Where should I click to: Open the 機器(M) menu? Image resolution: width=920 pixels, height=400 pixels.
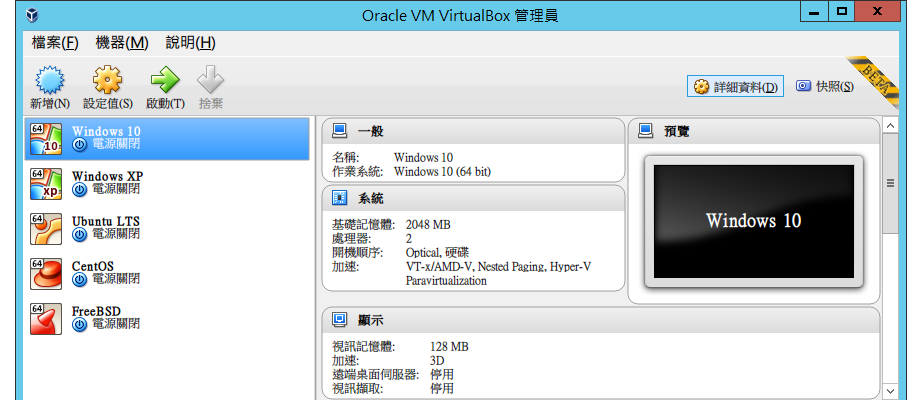coord(122,43)
